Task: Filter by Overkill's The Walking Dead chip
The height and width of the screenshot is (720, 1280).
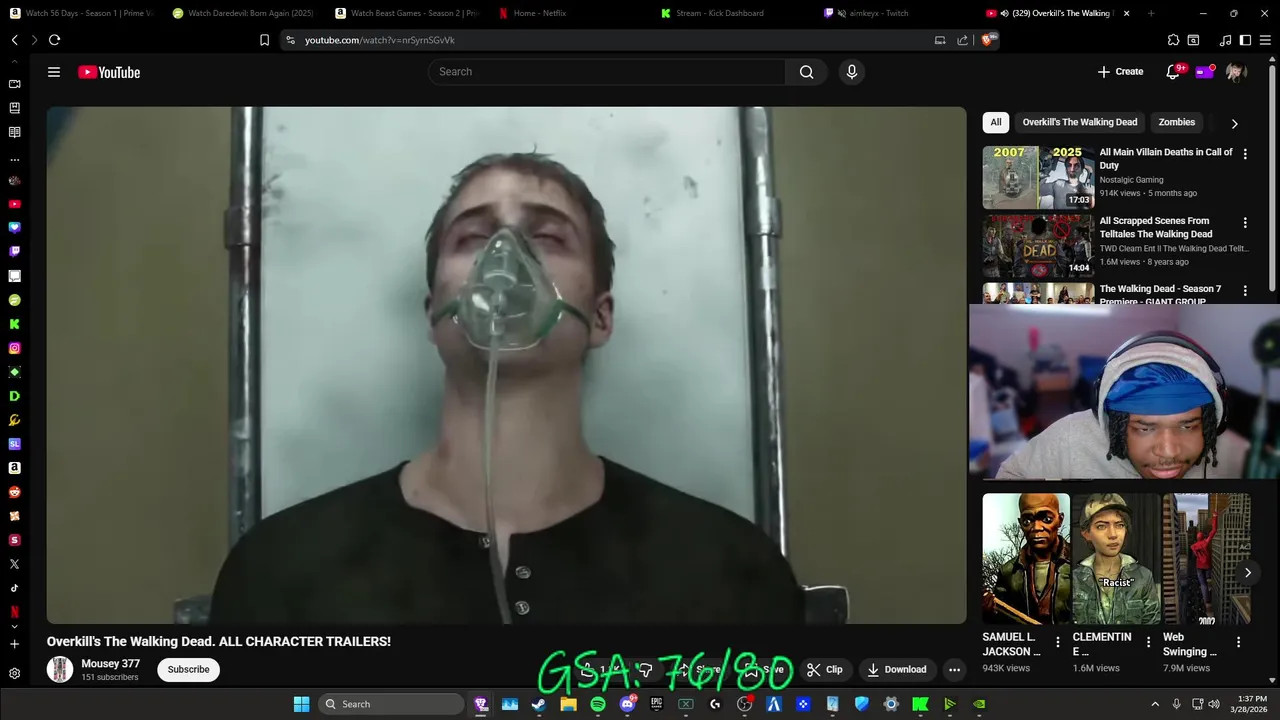Action: (1079, 122)
